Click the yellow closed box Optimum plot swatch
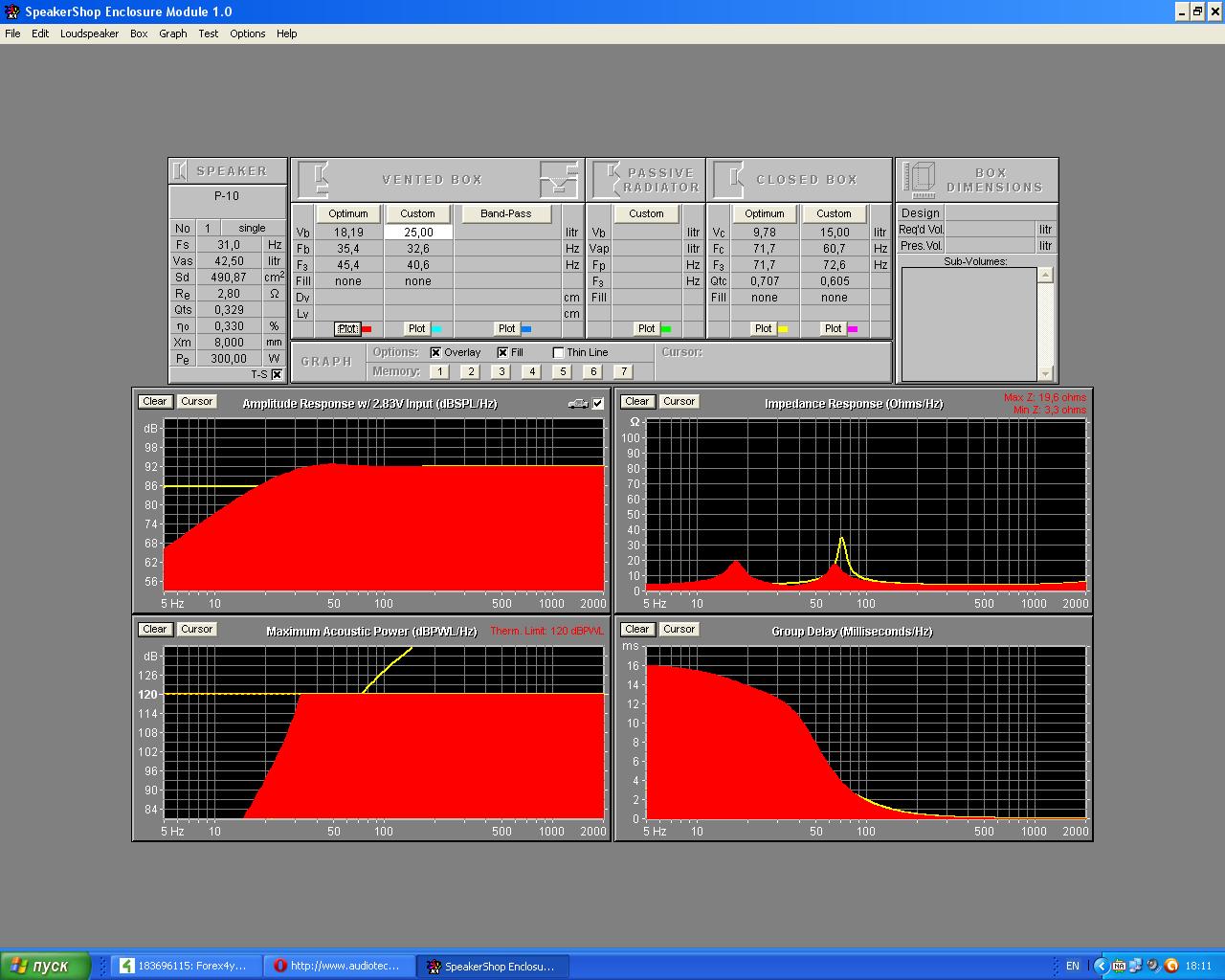Screen dimensions: 1225x980 [783, 329]
